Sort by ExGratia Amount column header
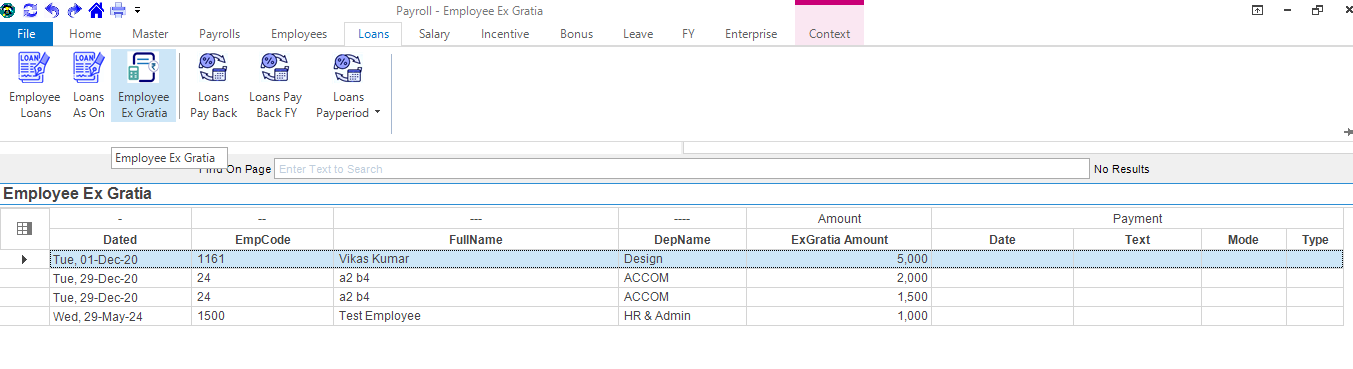1353x369 pixels. (x=839, y=240)
